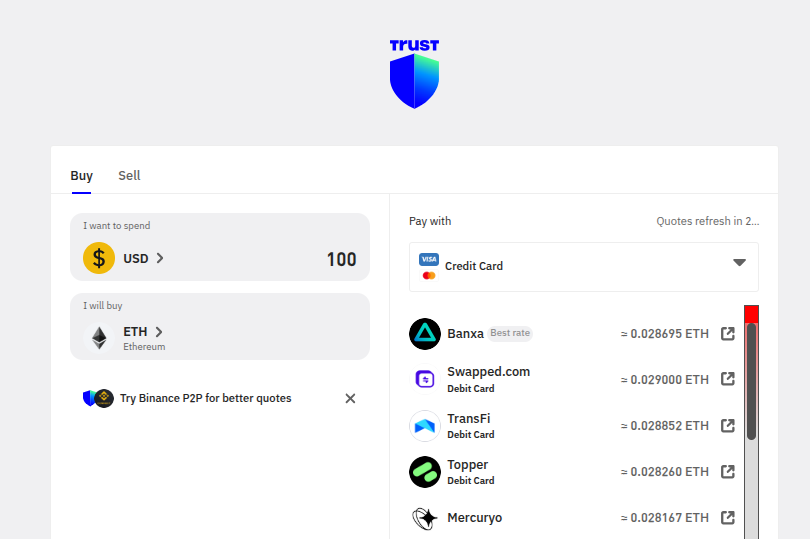Screen dimensions: 810x539
Task: Open Topper external link icon
Action: (727, 472)
